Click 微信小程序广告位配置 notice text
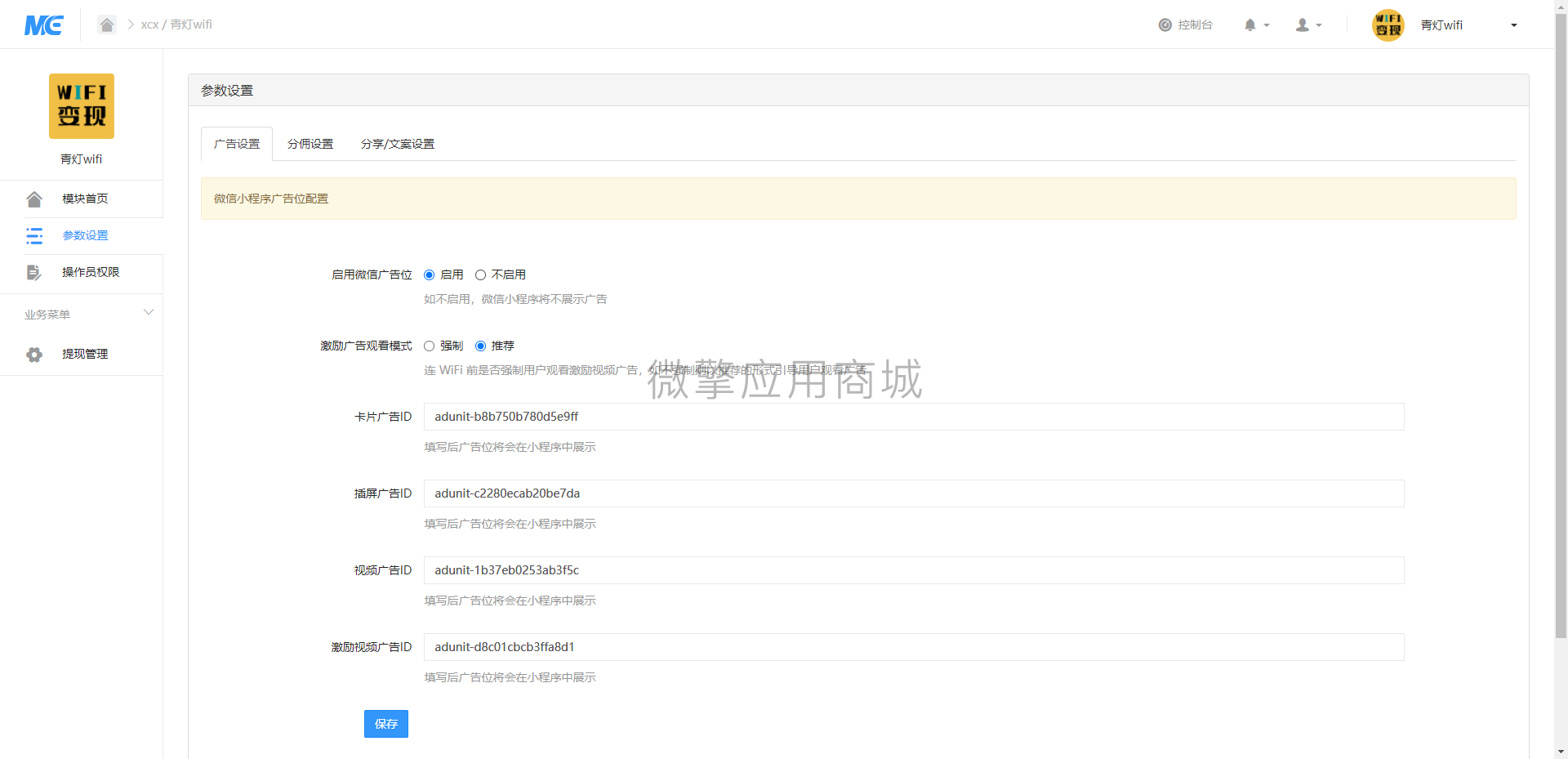 coord(271,199)
